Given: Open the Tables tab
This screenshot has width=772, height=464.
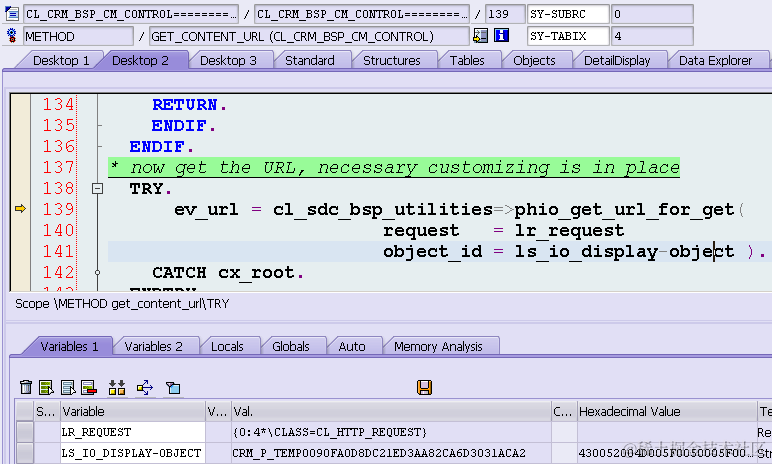Looking at the screenshot, I should pos(467,61).
